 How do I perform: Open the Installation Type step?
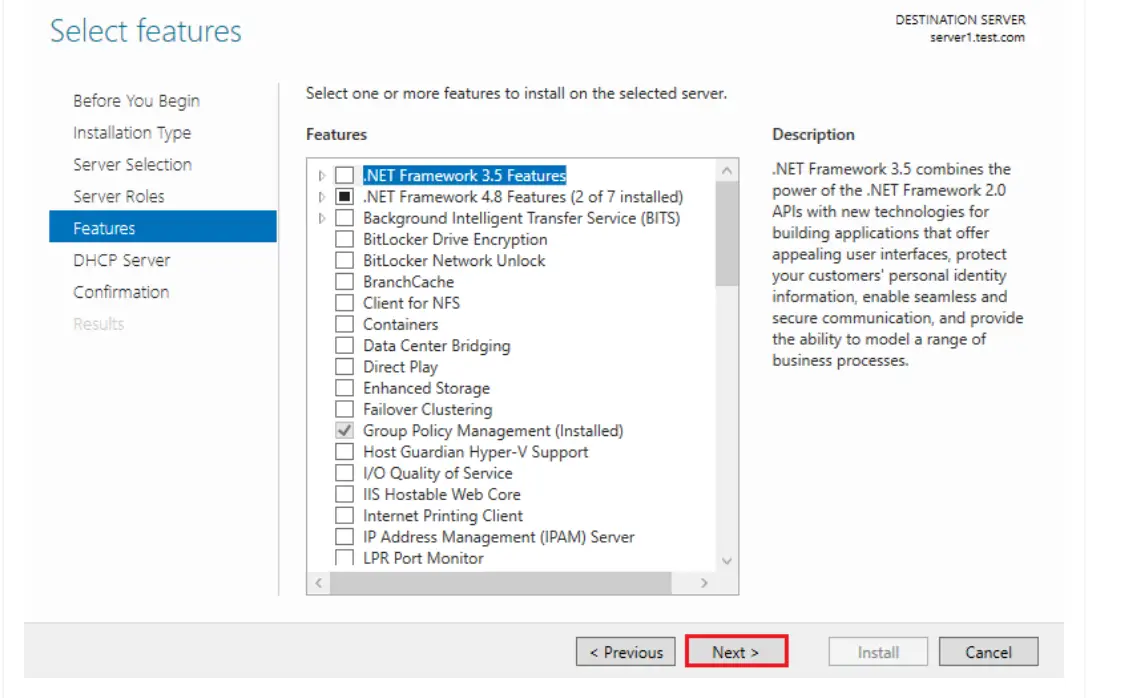132,133
